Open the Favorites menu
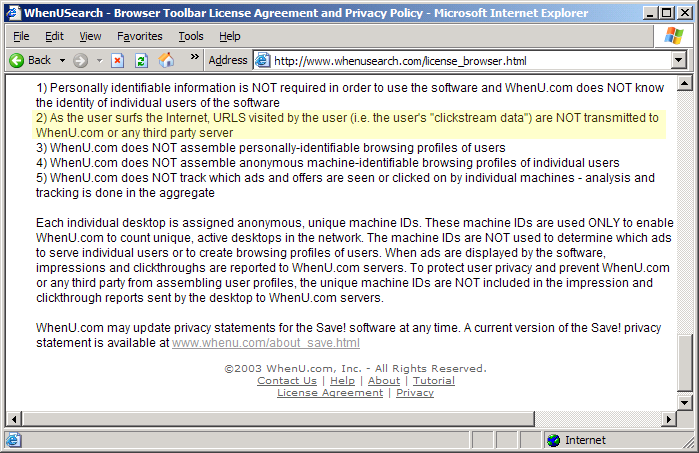Image resolution: width=699 pixels, height=453 pixels. point(140,36)
